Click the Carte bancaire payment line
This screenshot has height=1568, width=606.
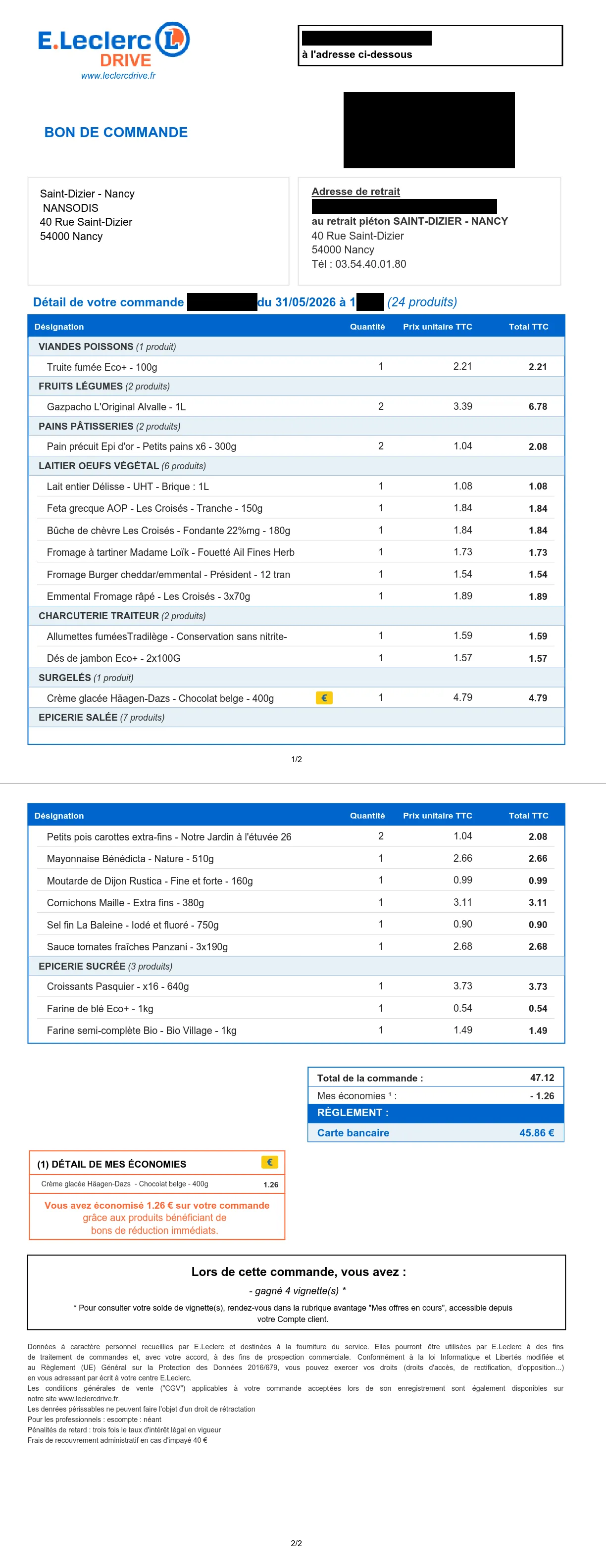click(436, 1133)
